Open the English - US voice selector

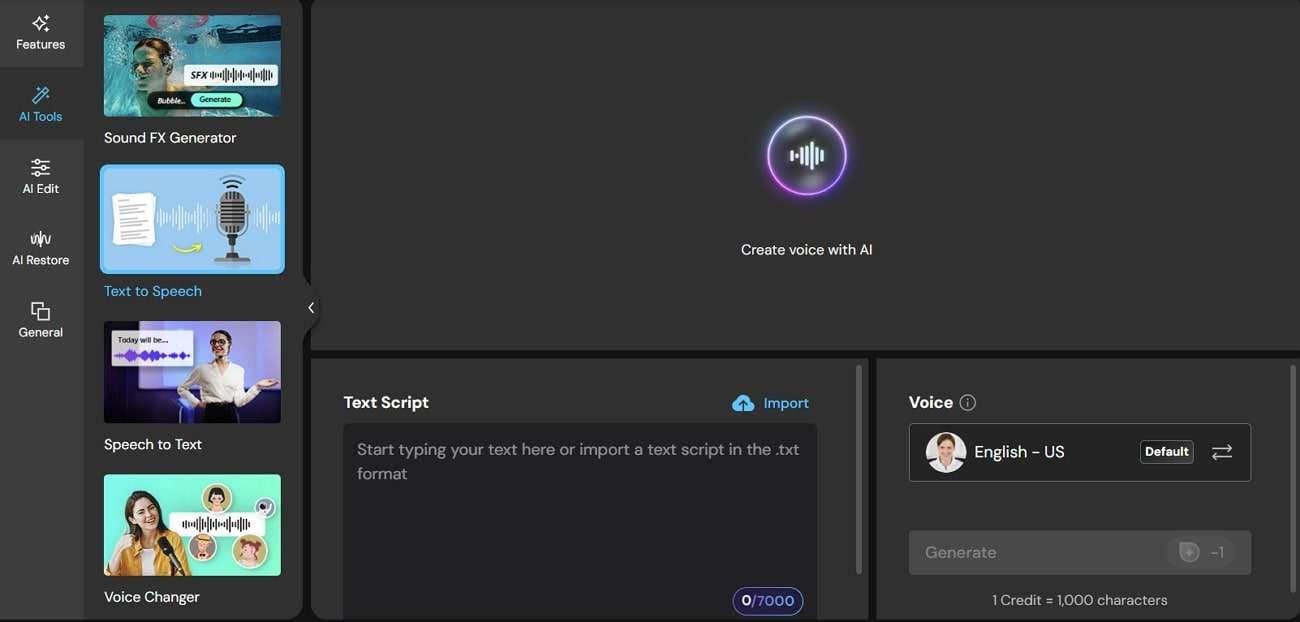(x=1080, y=452)
